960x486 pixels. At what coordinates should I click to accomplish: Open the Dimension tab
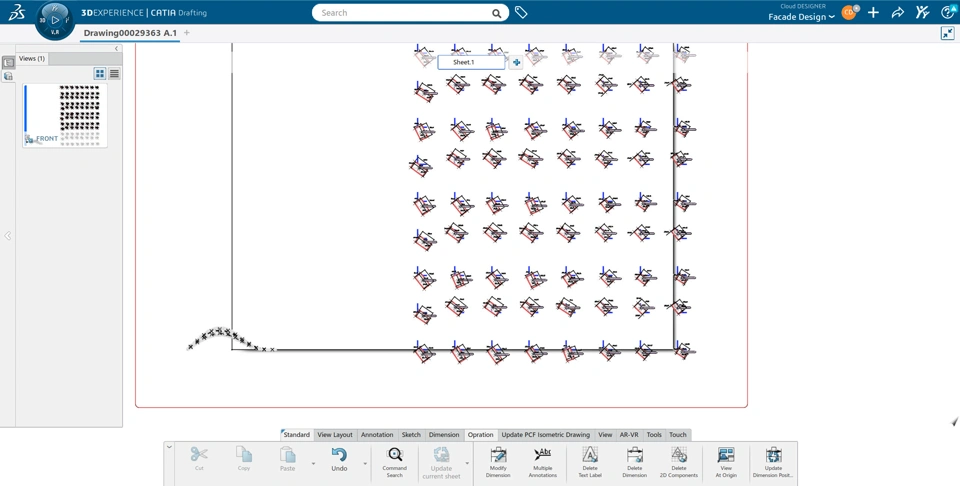pyautogui.click(x=444, y=435)
